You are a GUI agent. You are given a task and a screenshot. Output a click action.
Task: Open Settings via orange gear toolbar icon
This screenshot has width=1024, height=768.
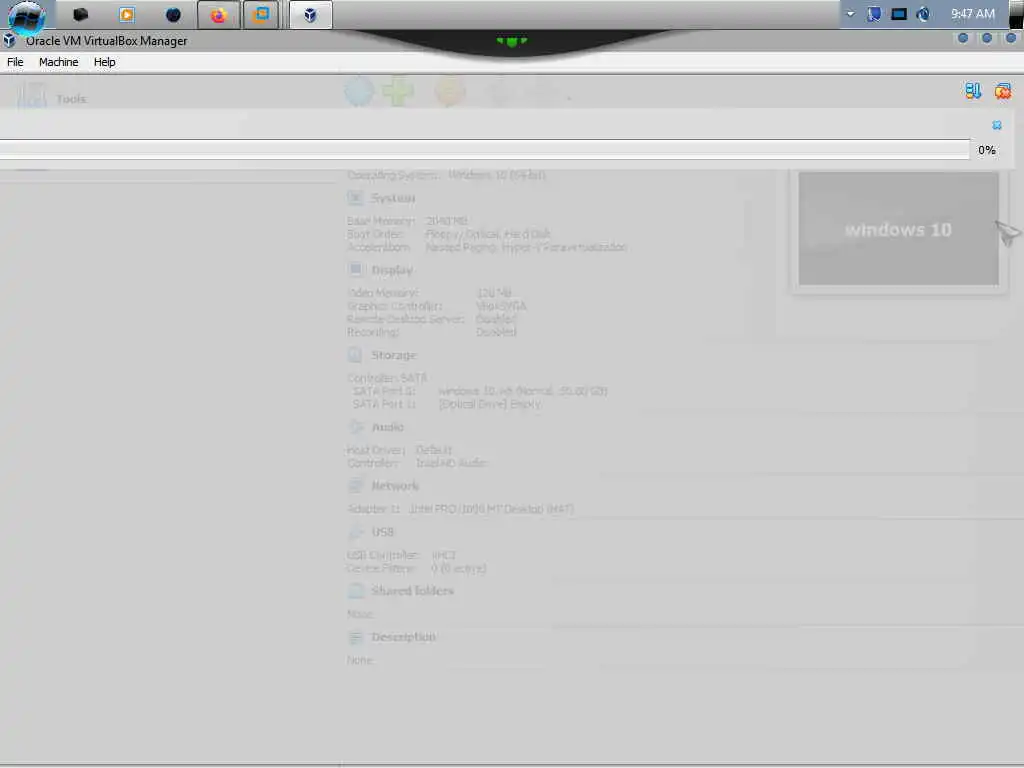coord(450,91)
